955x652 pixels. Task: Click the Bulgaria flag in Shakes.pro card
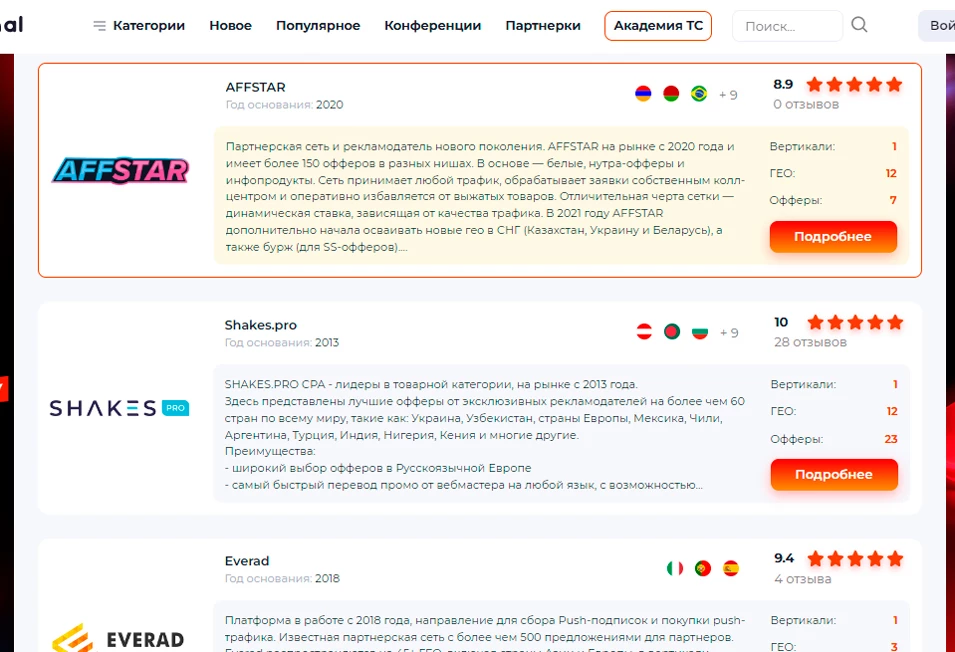[700, 332]
